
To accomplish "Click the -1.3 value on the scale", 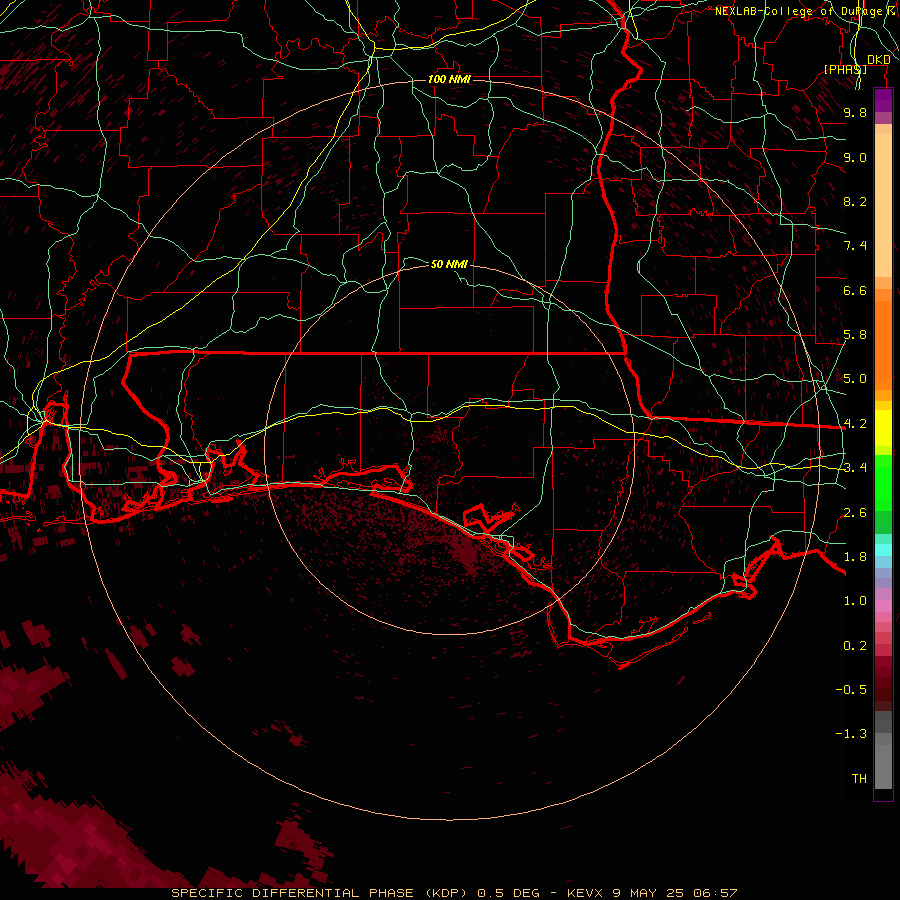I will (x=851, y=734).
